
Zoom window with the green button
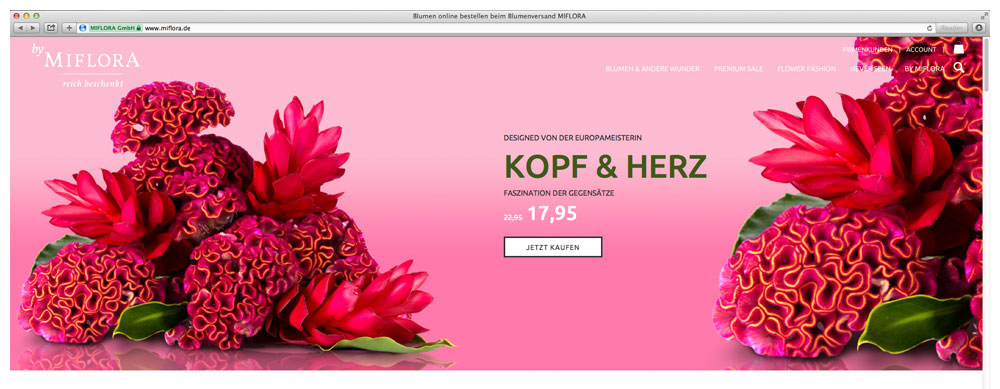(x=36, y=15)
